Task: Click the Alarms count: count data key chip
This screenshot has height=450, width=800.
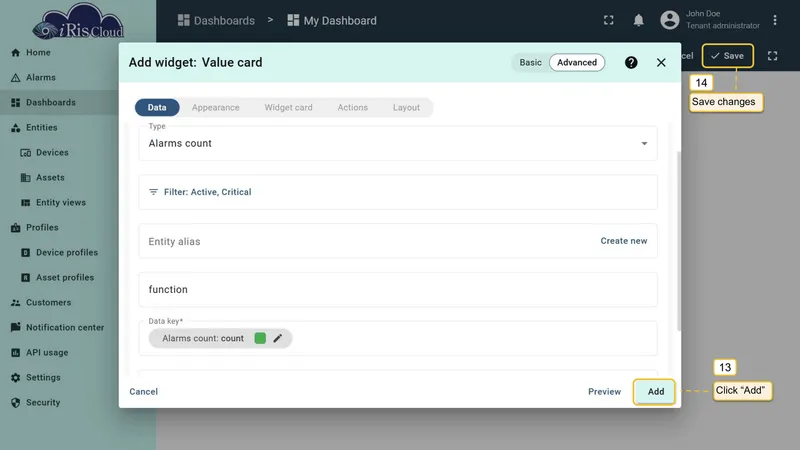Action: coord(220,338)
